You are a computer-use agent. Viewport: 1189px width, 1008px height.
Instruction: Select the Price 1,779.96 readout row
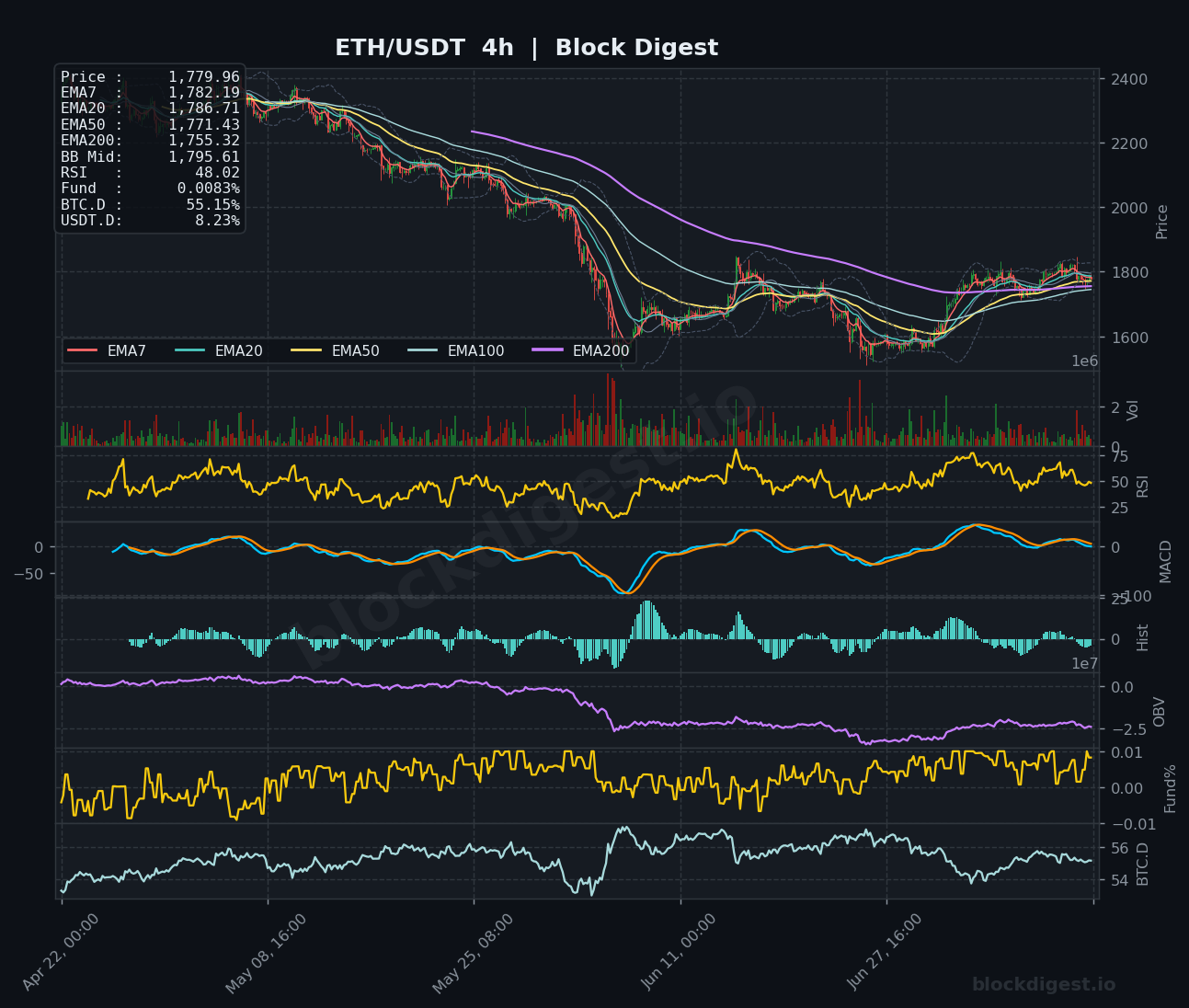150,77
